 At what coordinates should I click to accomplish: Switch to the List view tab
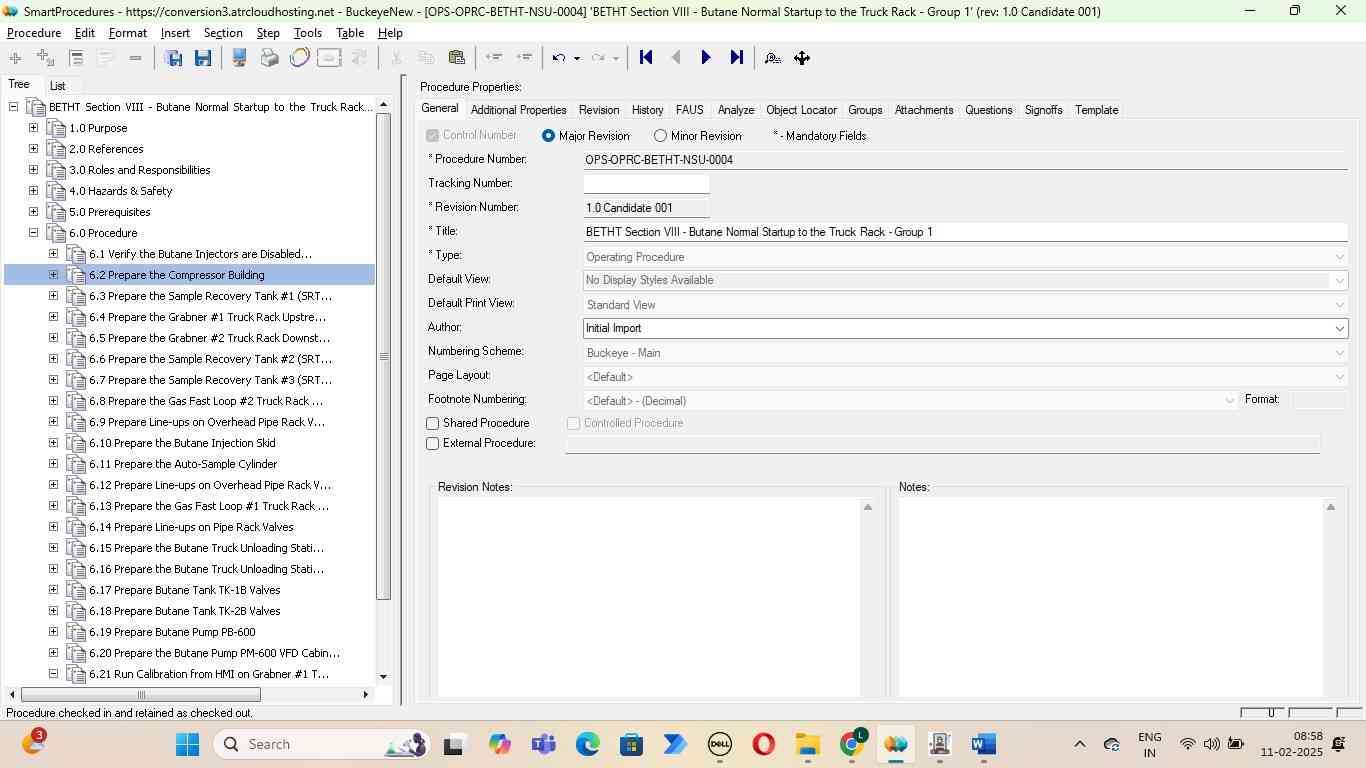(x=58, y=86)
